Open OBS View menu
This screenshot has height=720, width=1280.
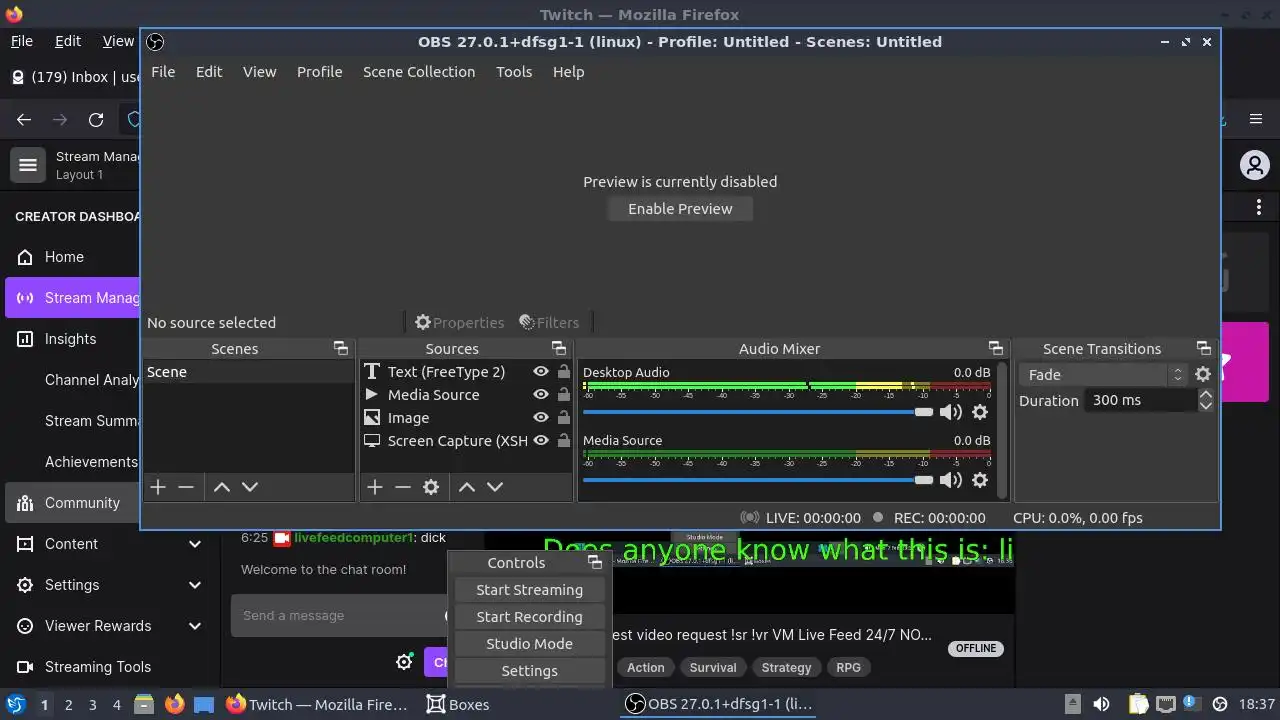[259, 72]
